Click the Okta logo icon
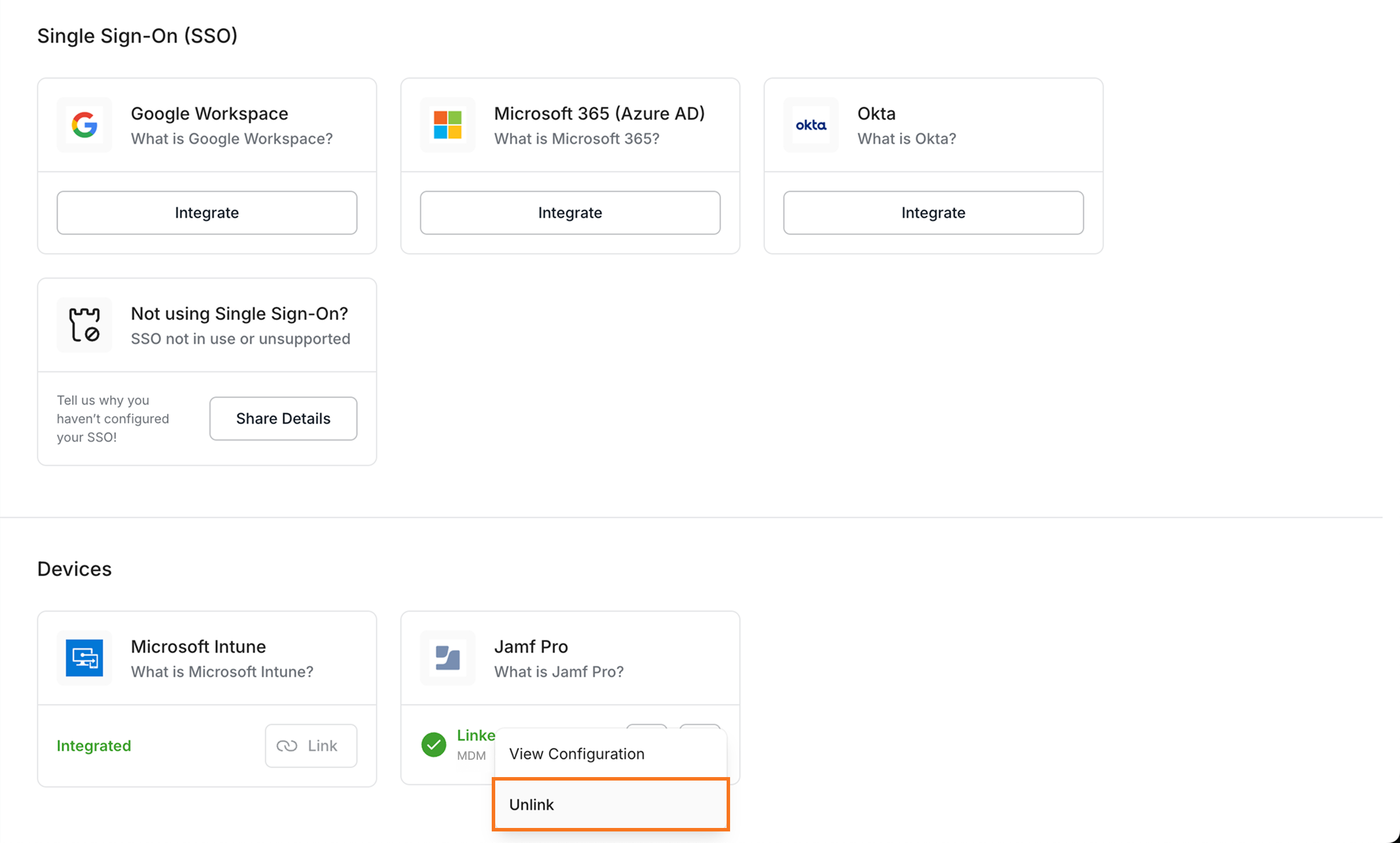Image resolution: width=1400 pixels, height=843 pixels. click(x=810, y=125)
